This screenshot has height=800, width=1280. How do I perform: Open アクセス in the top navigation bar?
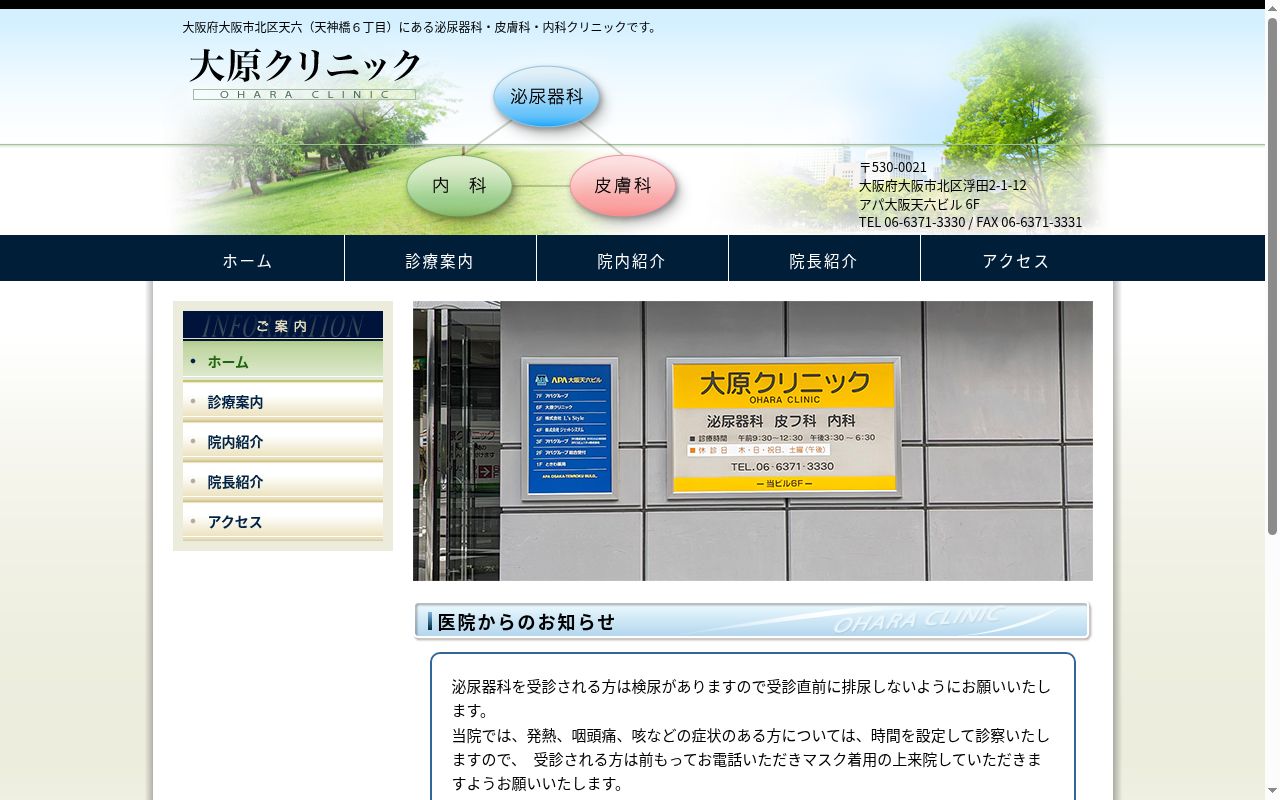coord(1016,260)
